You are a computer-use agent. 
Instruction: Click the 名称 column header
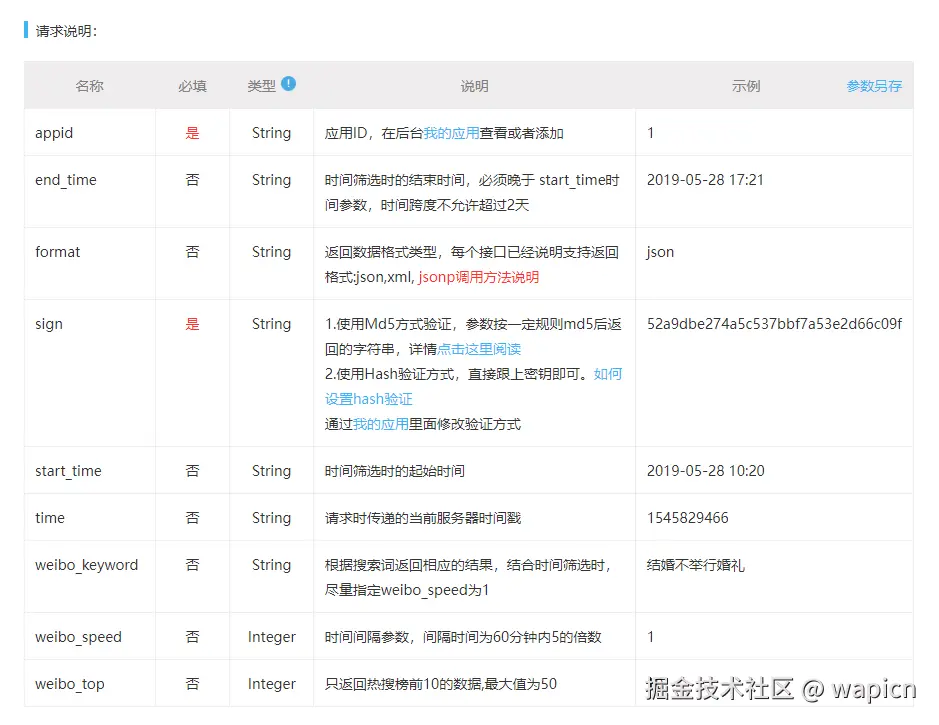click(89, 86)
